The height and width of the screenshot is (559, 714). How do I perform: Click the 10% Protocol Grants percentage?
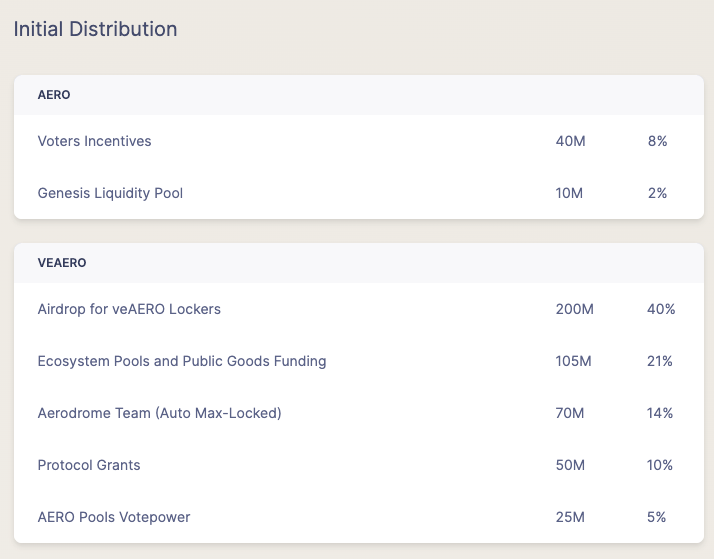[x=660, y=465]
